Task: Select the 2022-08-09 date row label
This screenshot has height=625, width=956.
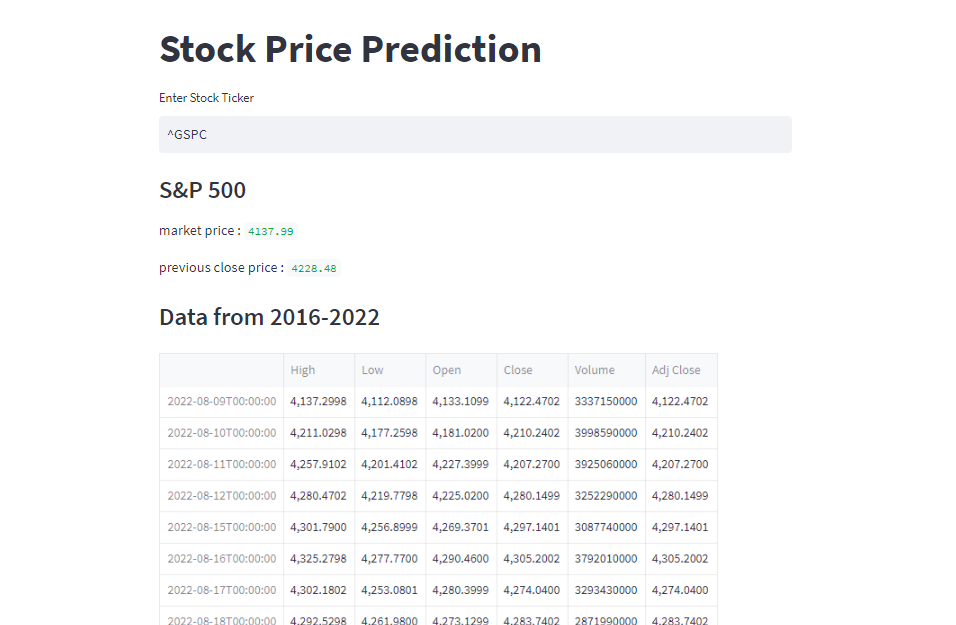Action: tap(220, 401)
